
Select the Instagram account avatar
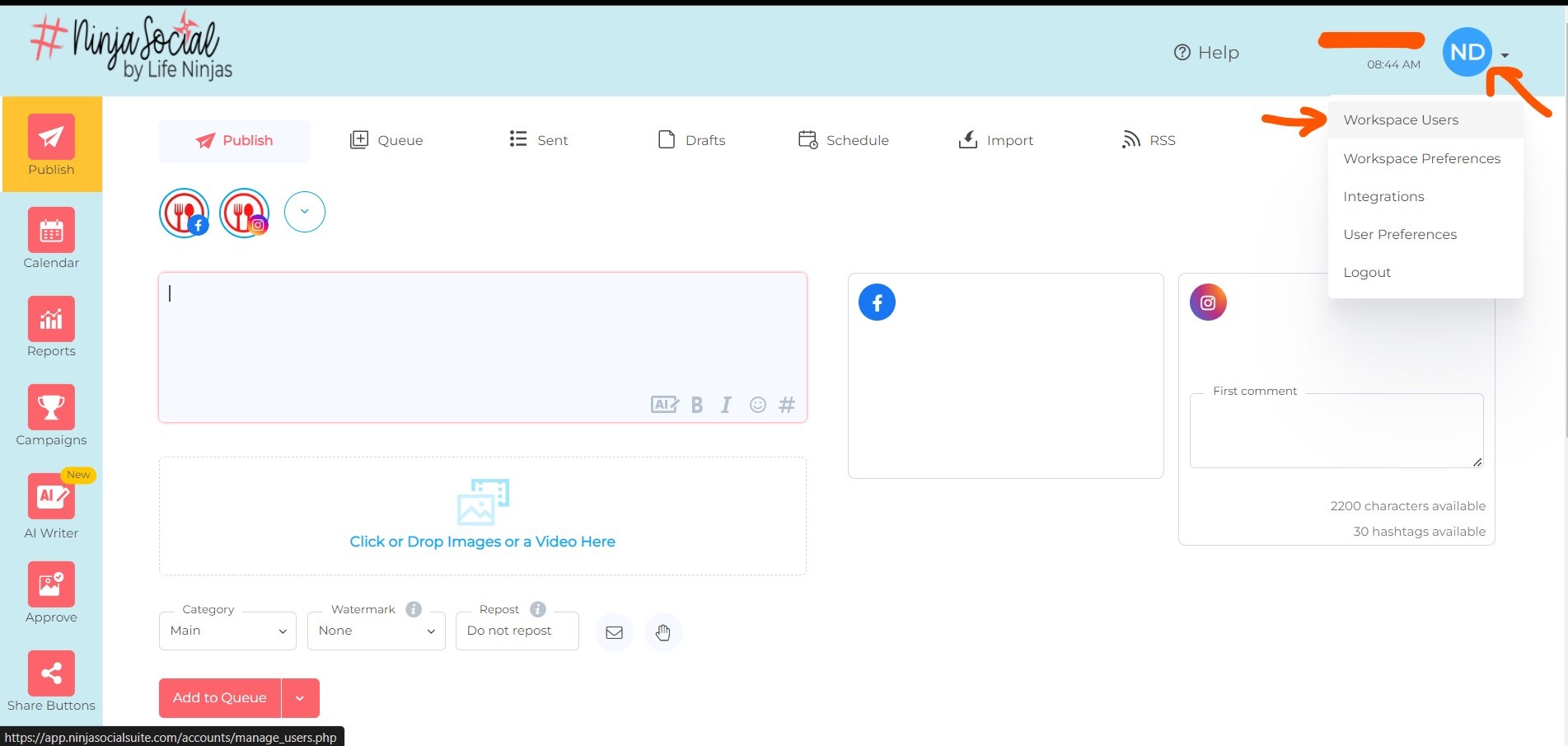tap(244, 213)
